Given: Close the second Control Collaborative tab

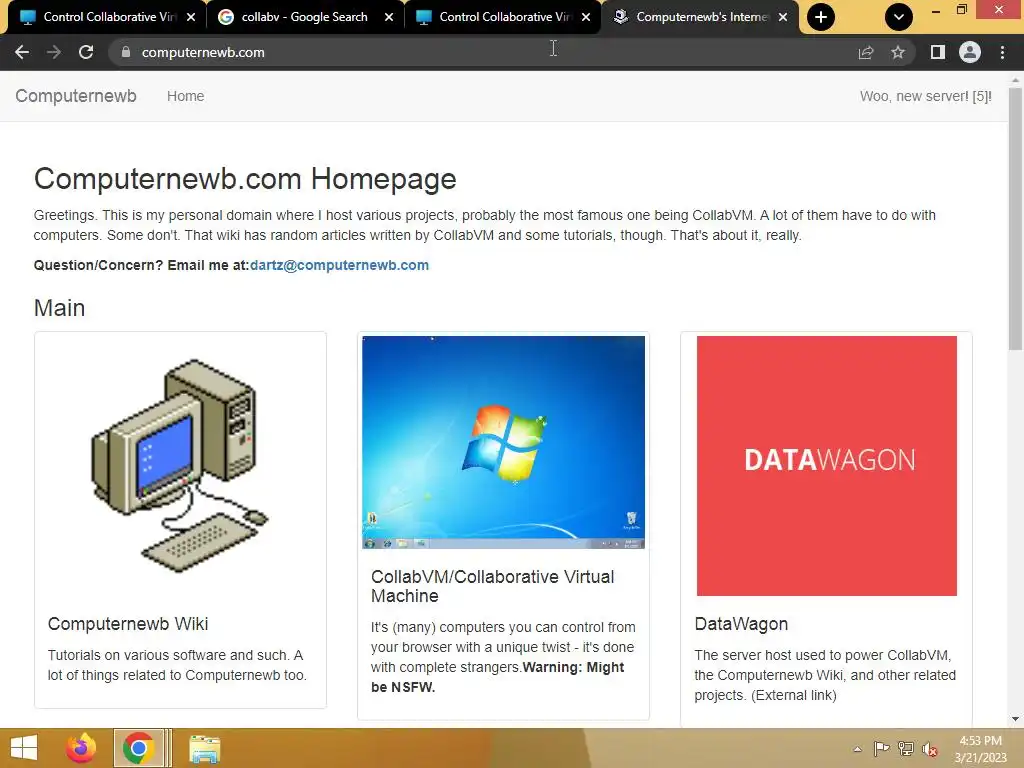Looking at the screenshot, I should pos(586,17).
